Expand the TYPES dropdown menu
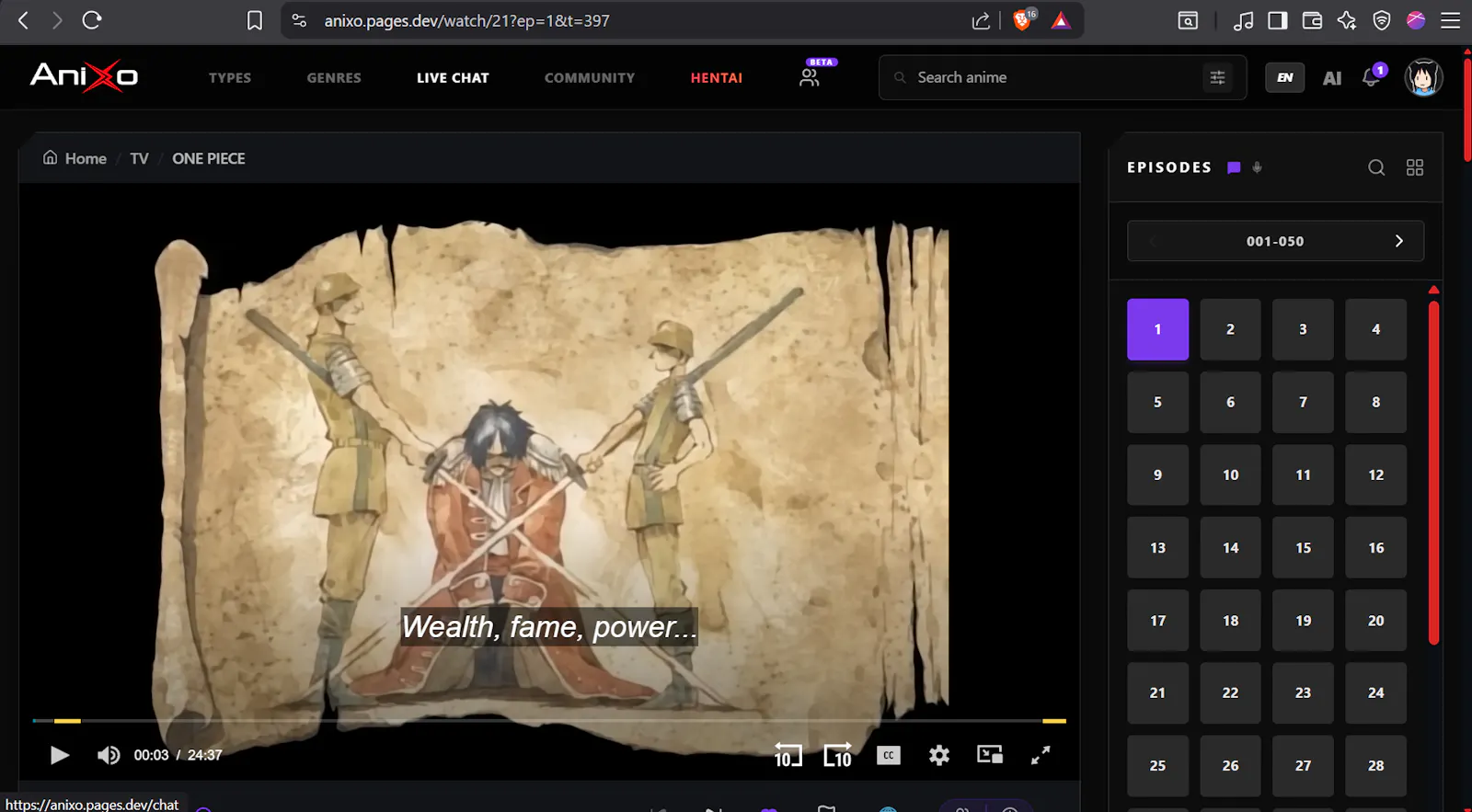1472x812 pixels. tap(230, 78)
